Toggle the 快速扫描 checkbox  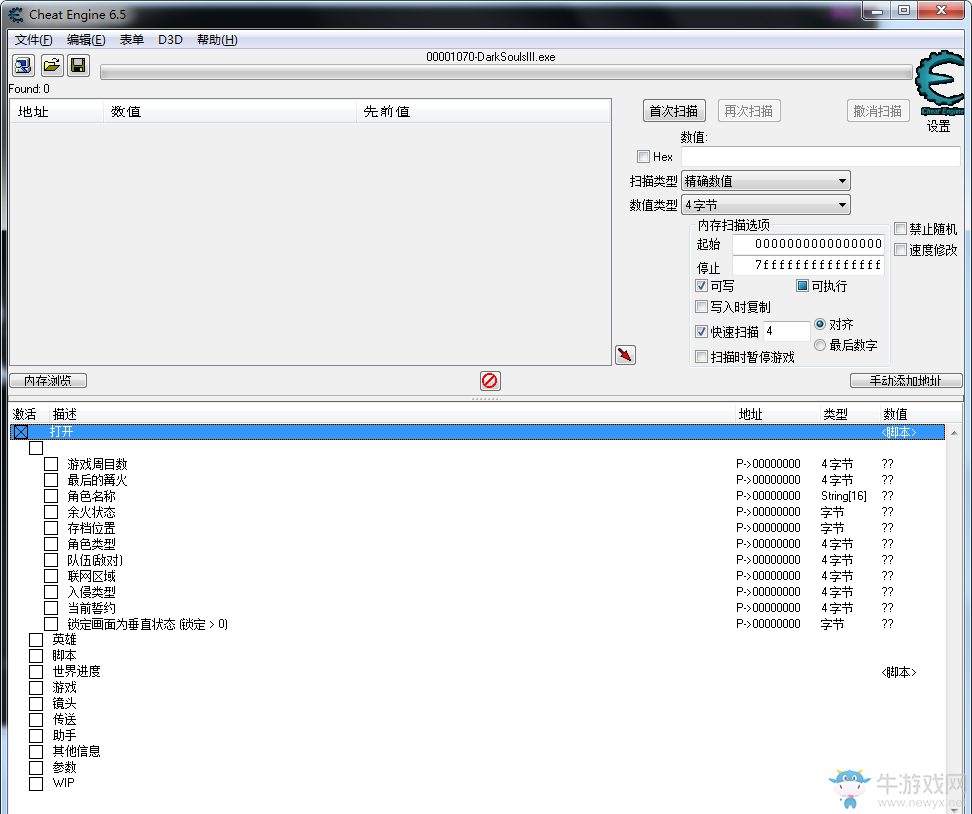pyautogui.click(x=702, y=332)
